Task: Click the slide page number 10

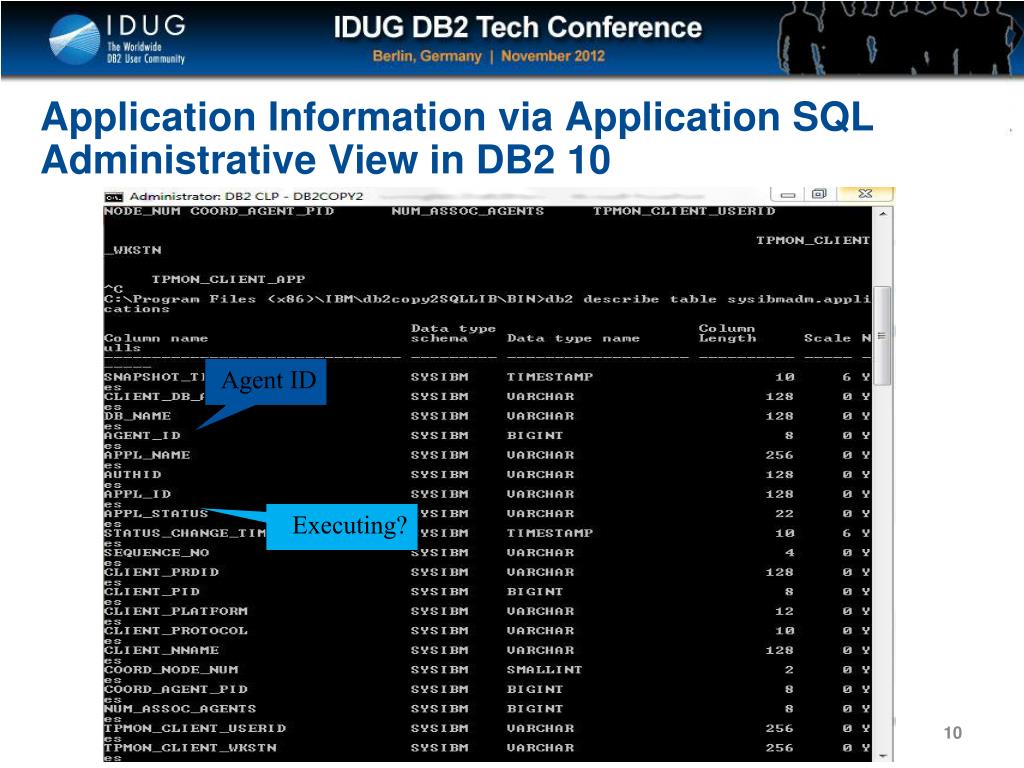Action: coord(953,733)
